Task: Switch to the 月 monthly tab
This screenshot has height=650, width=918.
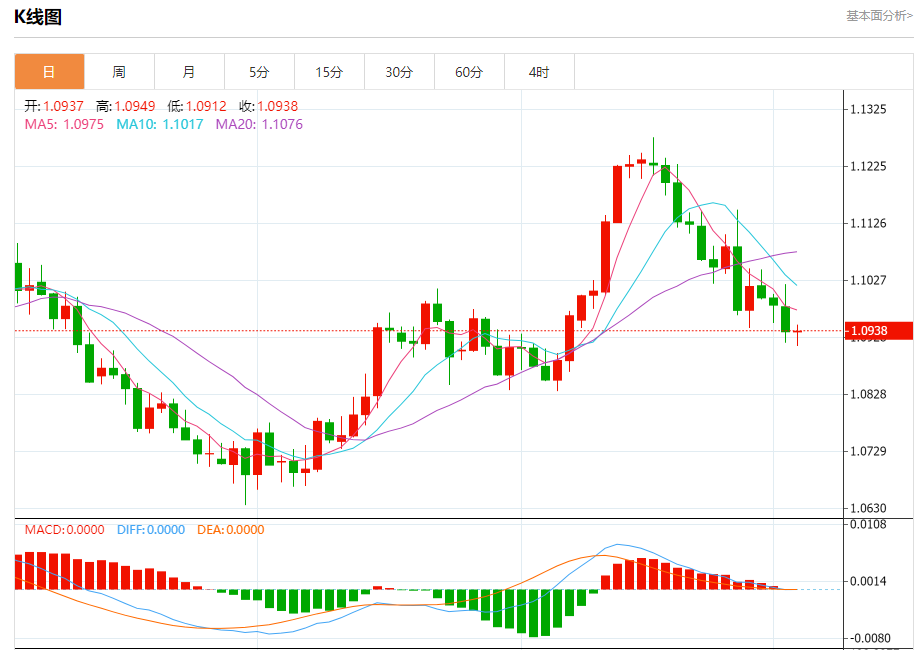Action: coord(189,71)
